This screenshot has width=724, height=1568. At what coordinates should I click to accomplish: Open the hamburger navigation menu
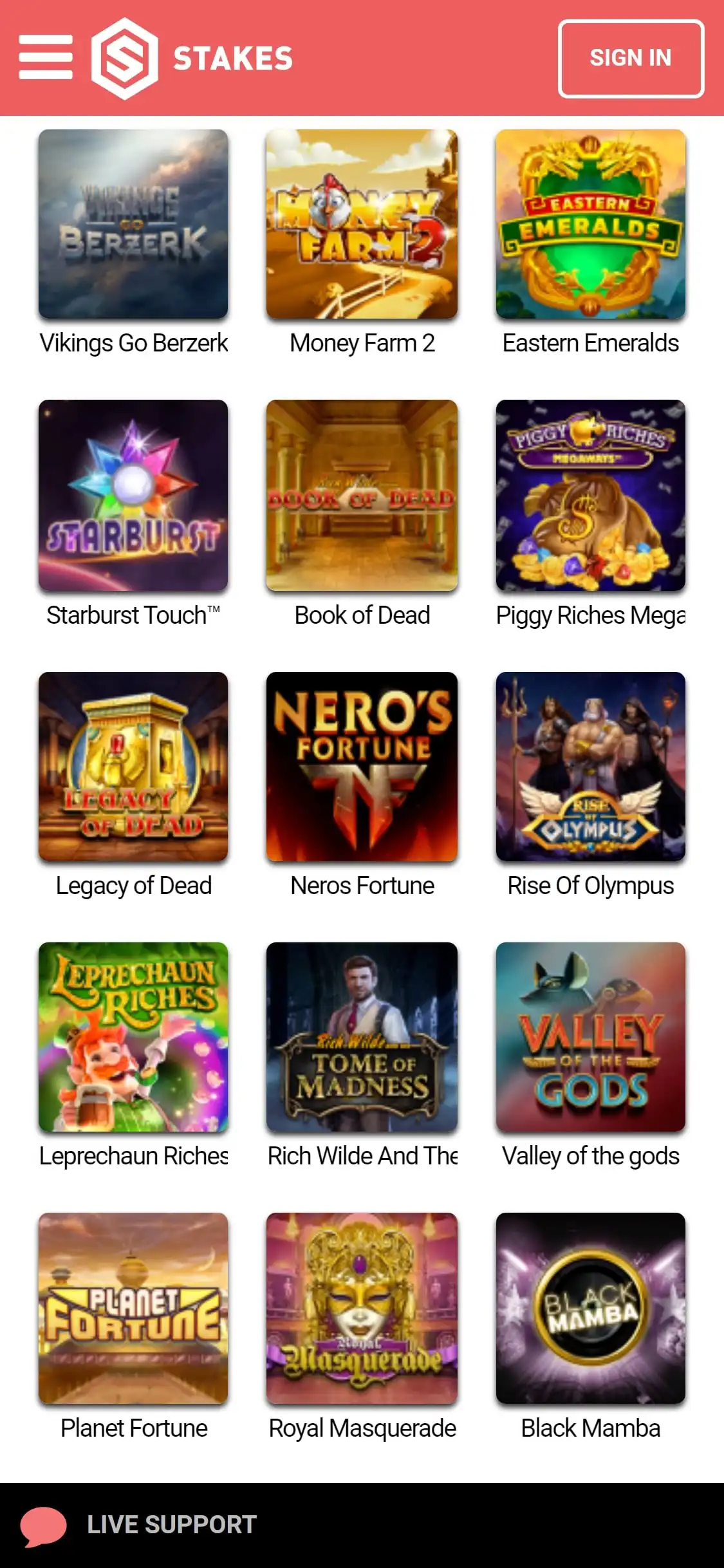[46, 57]
